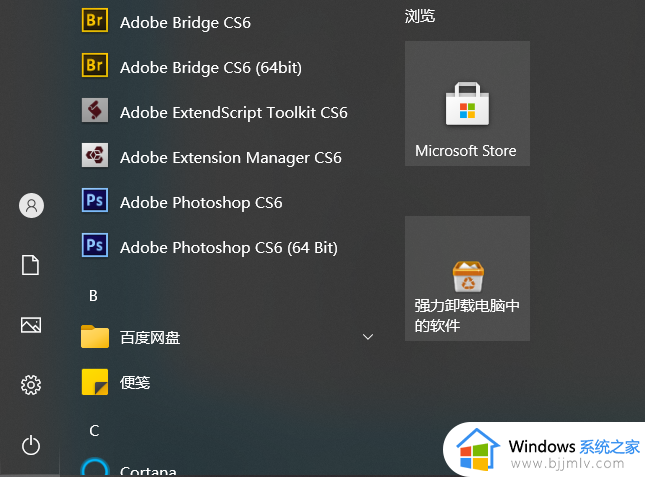Click the Photoshop CS6 (64 Bit) Ps icon
The height and width of the screenshot is (477, 645).
pyautogui.click(x=95, y=245)
